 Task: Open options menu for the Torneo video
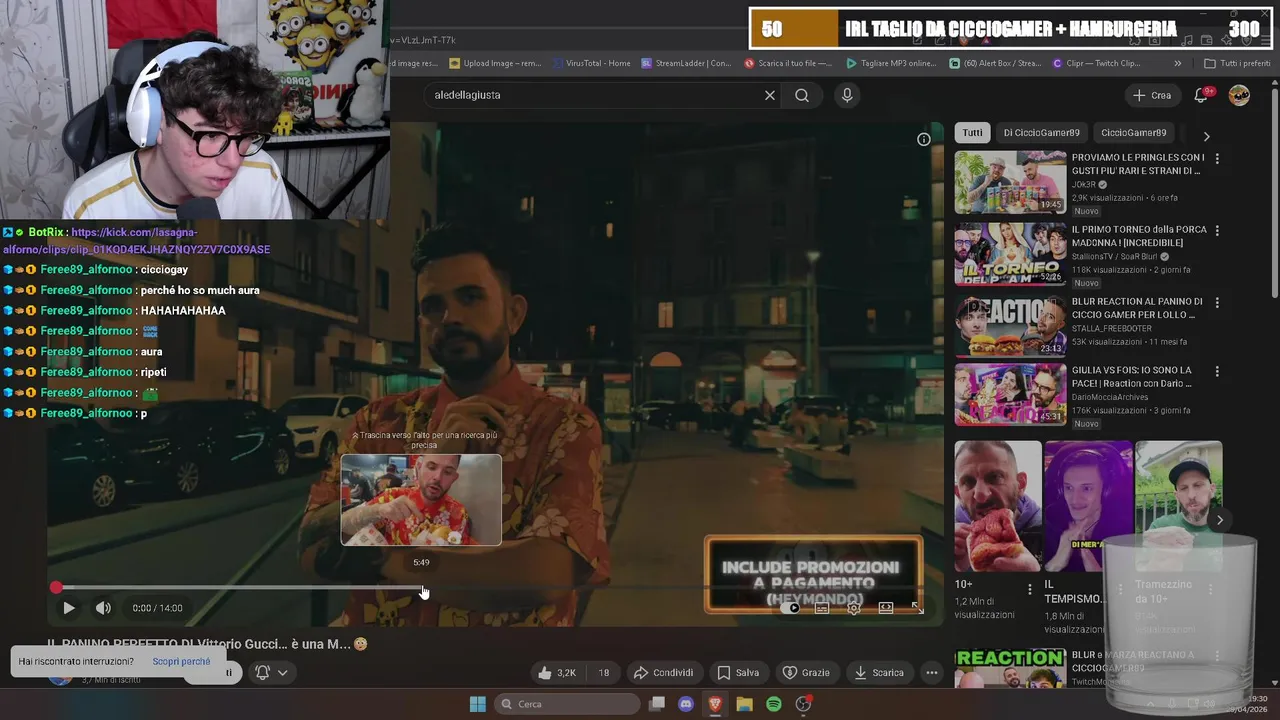pos(1217,230)
